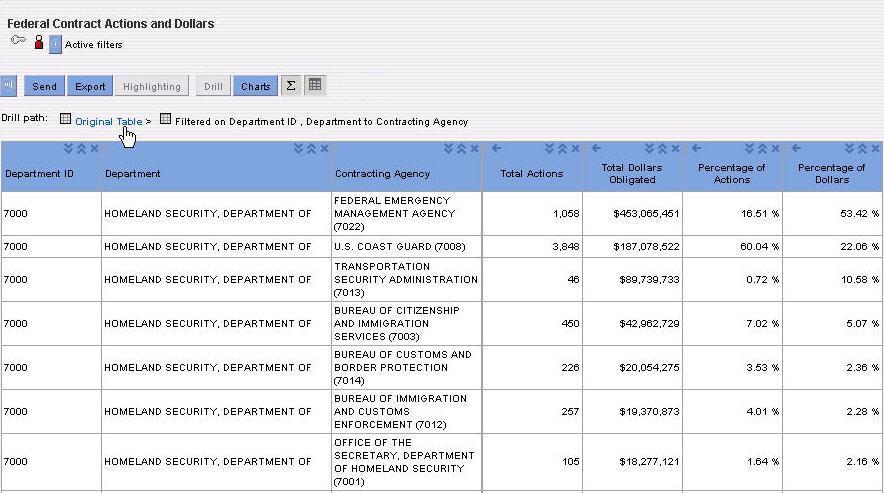Image resolution: width=884 pixels, height=493 pixels.
Task: Click the 60.04 % actions percentage
Action: pyautogui.click(x=759, y=246)
